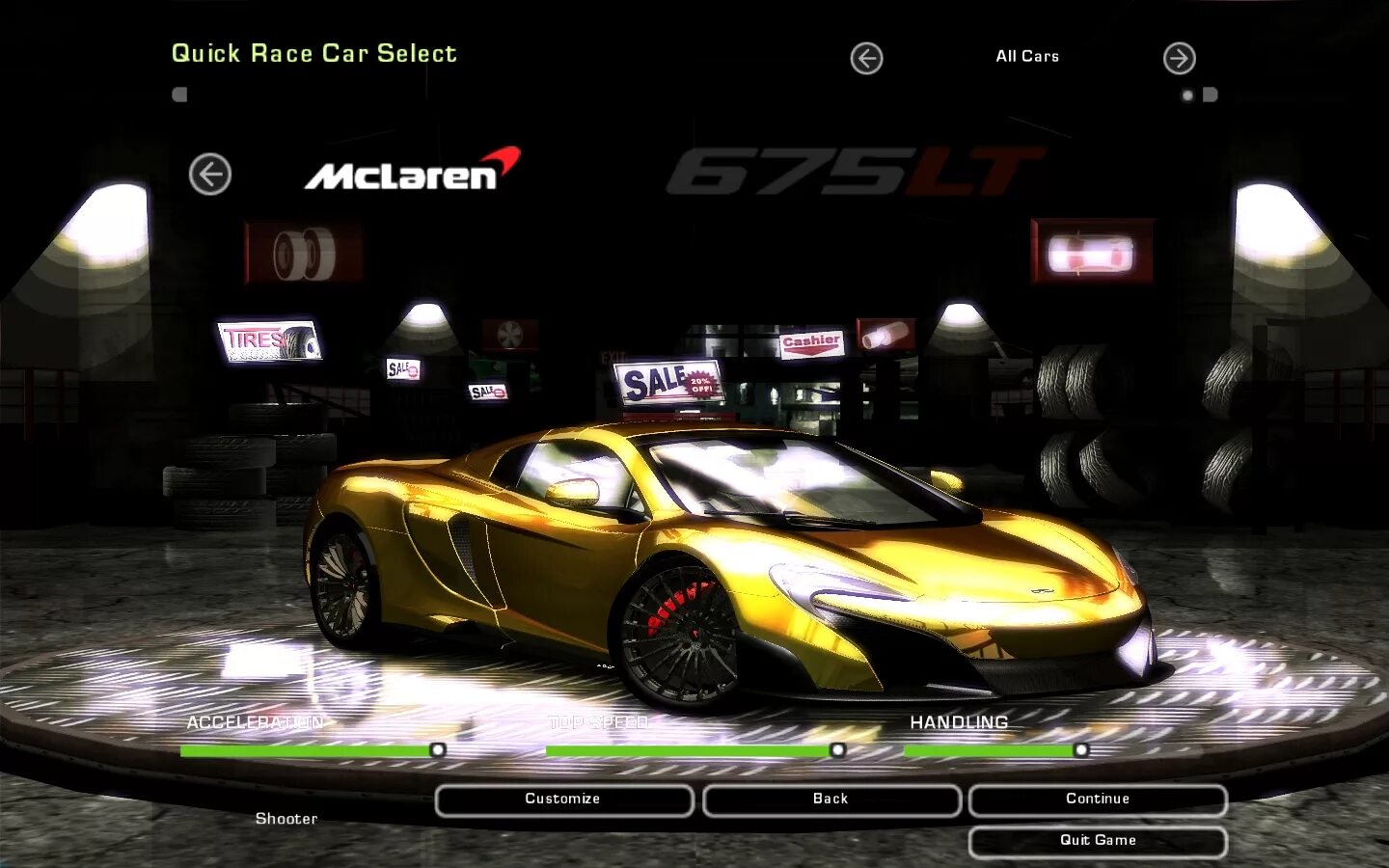Go to next car category arrow
Image resolution: width=1389 pixels, height=868 pixels.
tap(1179, 59)
